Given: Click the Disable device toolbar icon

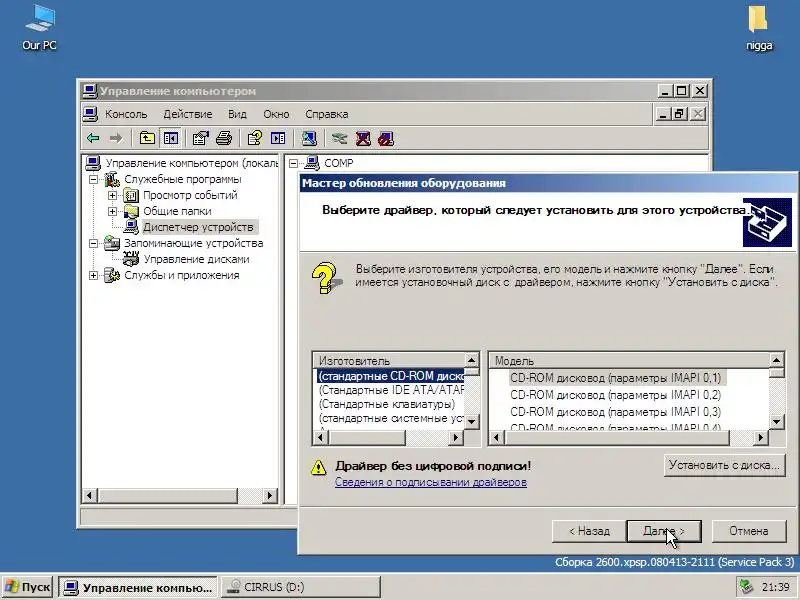Looking at the screenshot, I should point(386,138).
